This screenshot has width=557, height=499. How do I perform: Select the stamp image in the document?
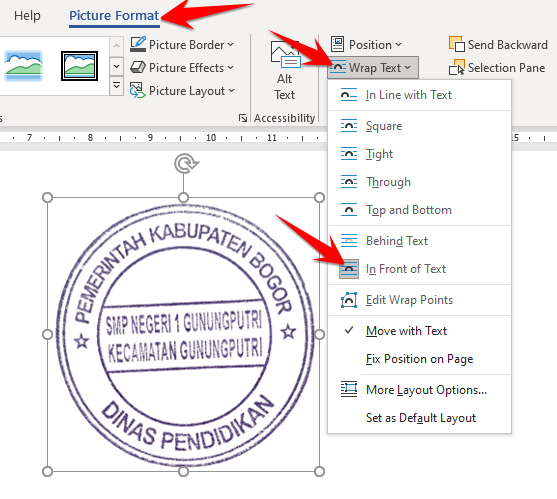[185, 336]
